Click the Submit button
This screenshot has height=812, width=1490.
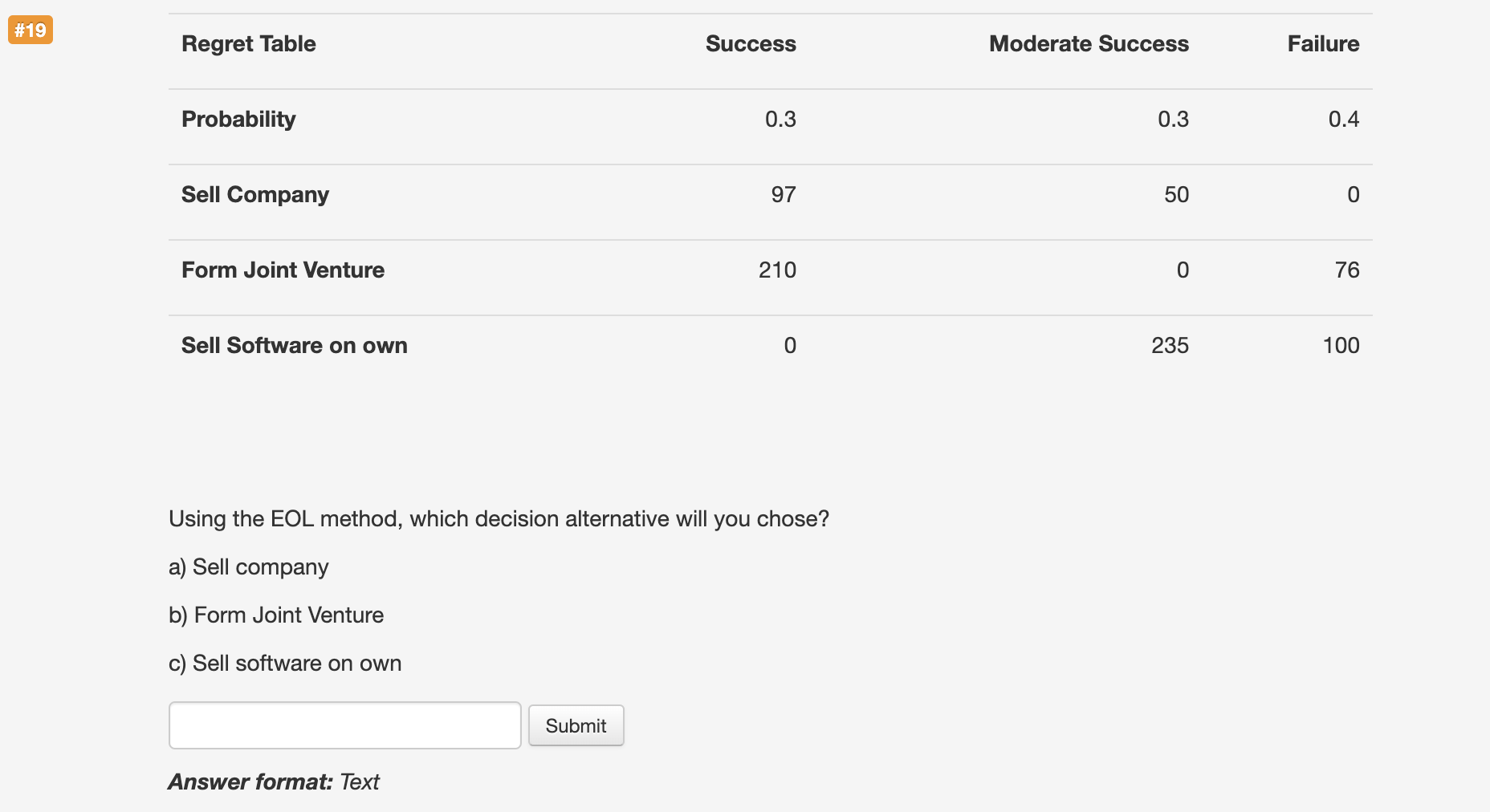pyautogui.click(x=576, y=725)
